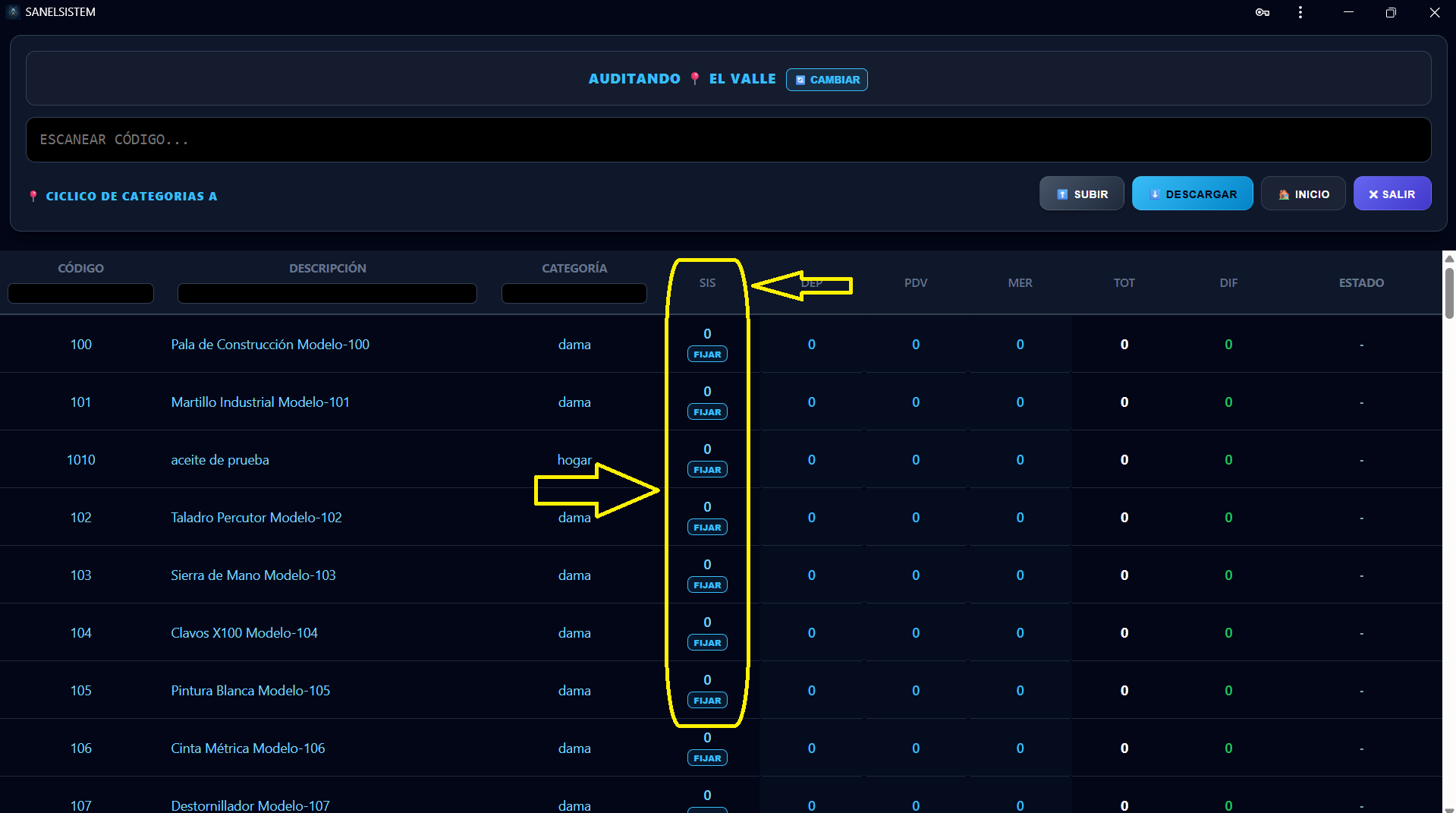Select 'Destornillador Modelo-107' description
1456x813 pixels.
click(250, 805)
